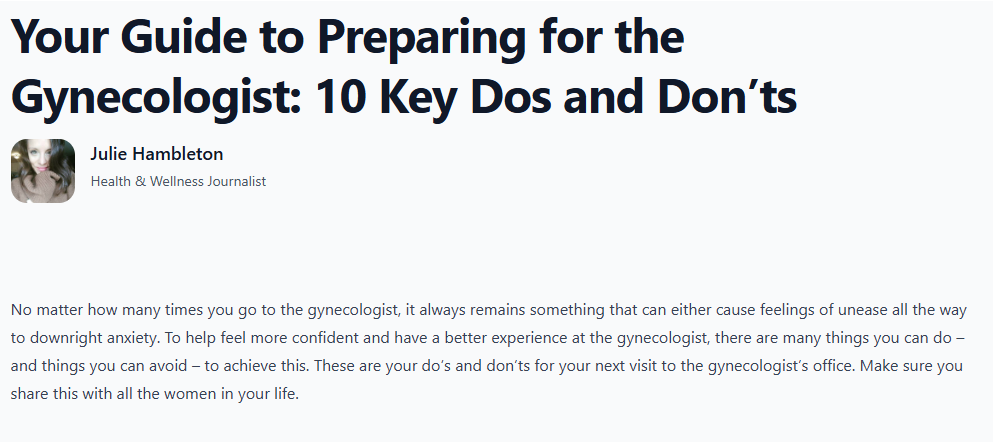This screenshot has width=993, height=442.
Task: Click the closing words "in your life"
Action: [261, 394]
